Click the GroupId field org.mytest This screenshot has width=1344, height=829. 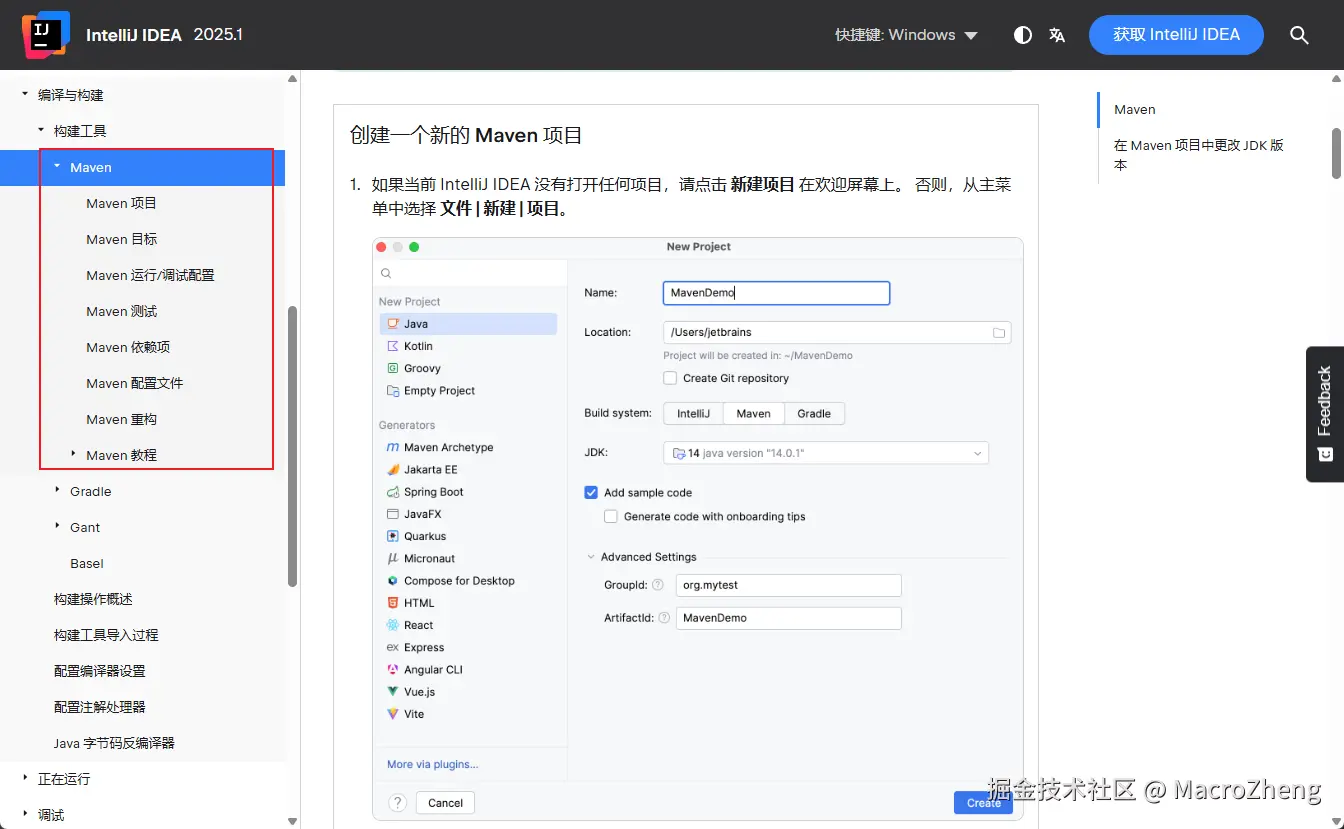789,585
